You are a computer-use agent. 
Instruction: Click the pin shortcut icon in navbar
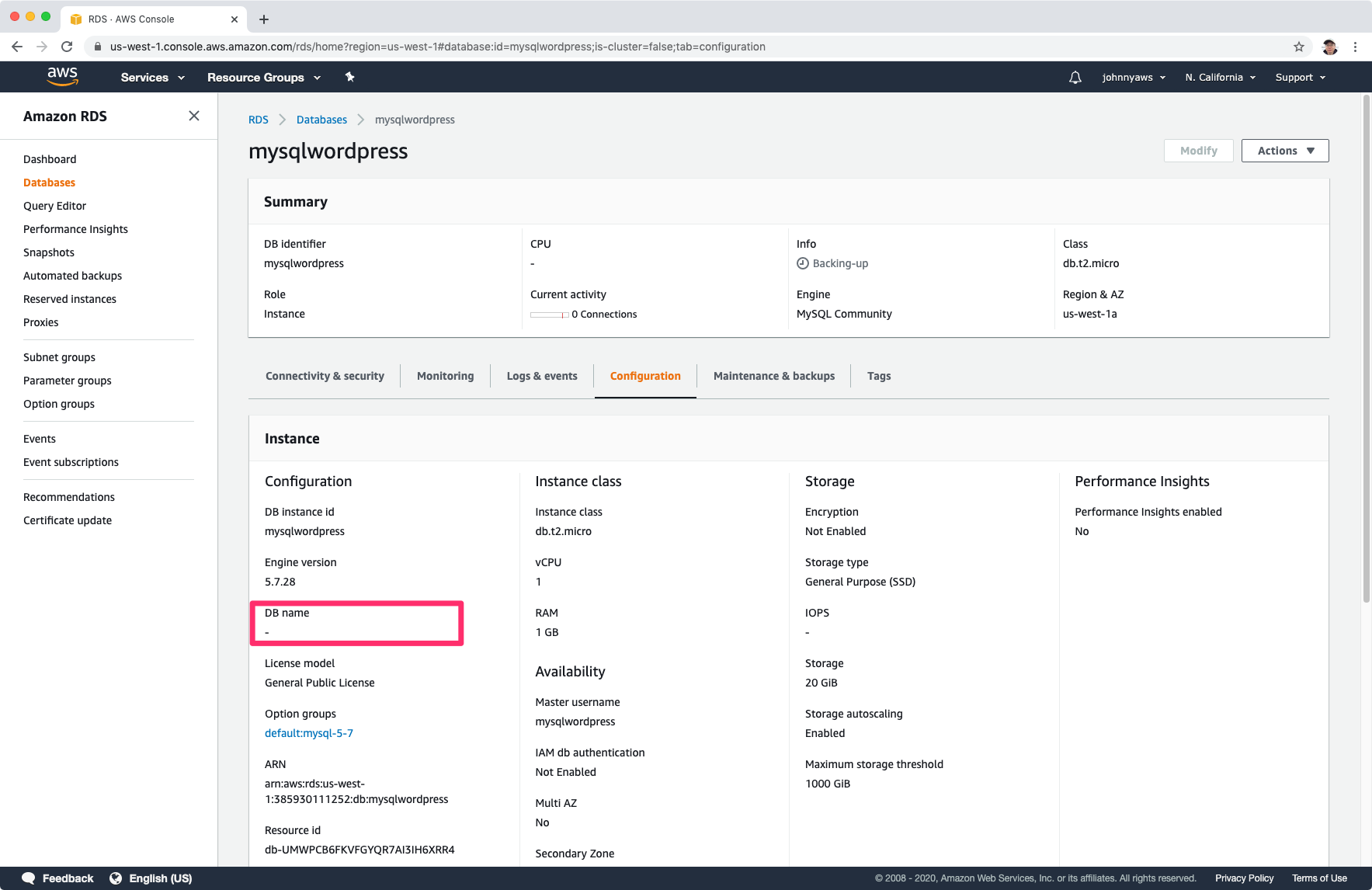pyautogui.click(x=349, y=77)
